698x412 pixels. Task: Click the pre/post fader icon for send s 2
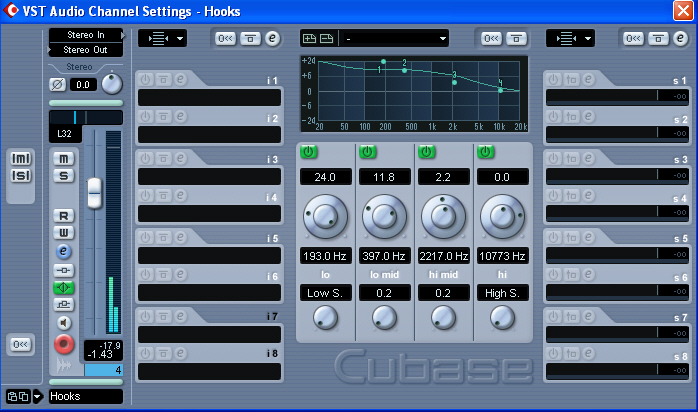(x=572, y=117)
